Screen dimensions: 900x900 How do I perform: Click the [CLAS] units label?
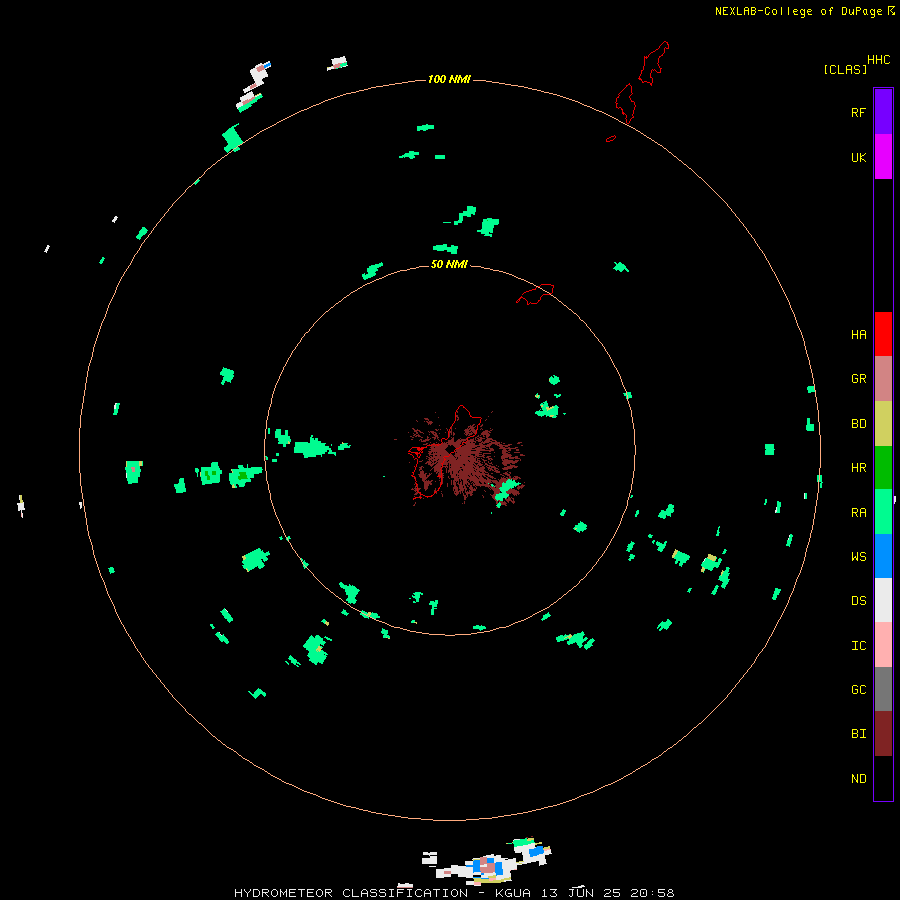click(845, 70)
